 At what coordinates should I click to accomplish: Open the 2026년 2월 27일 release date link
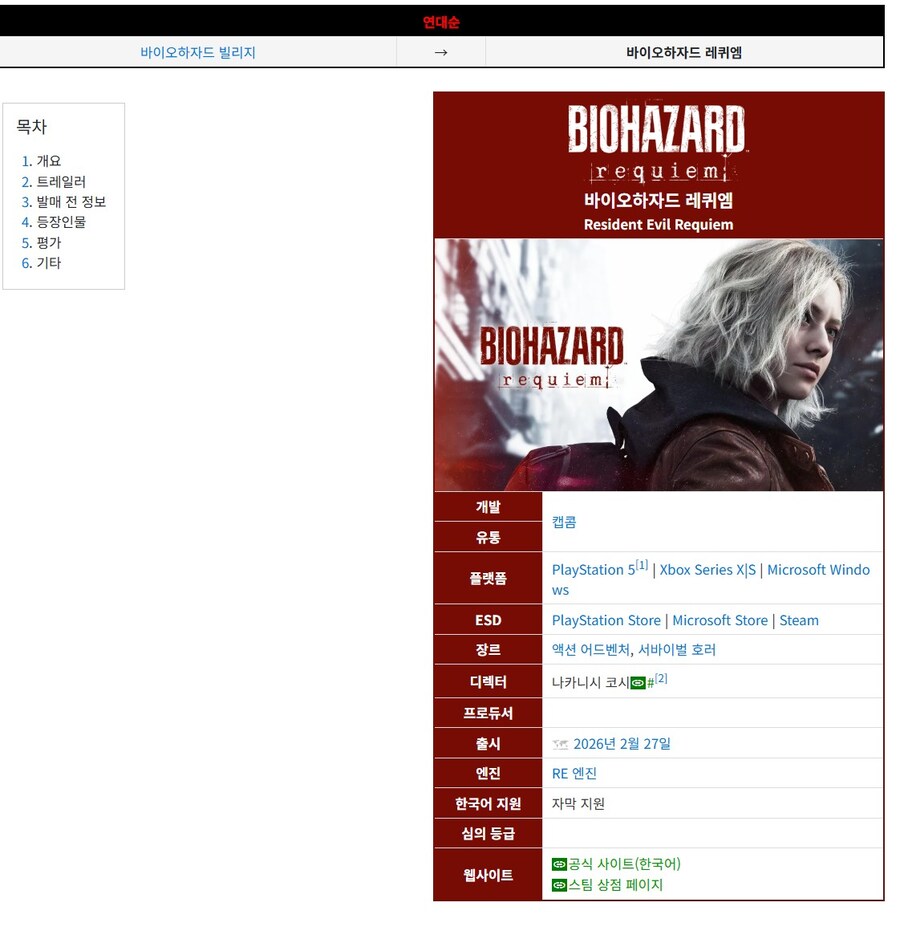click(622, 744)
